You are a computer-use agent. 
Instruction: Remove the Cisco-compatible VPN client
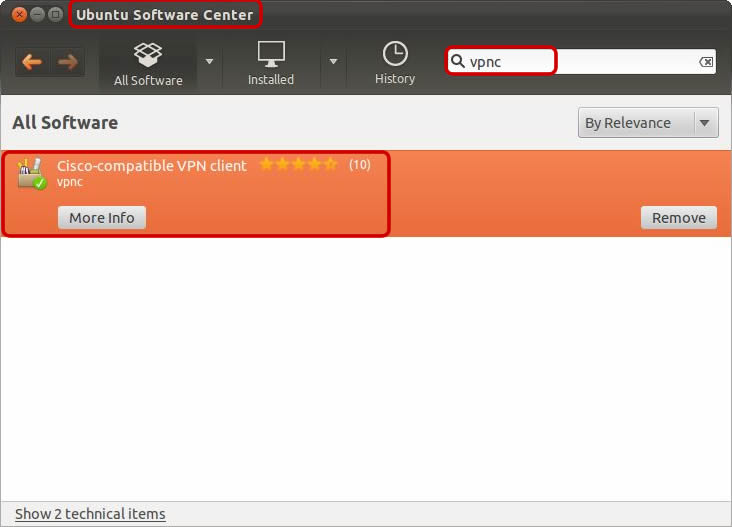pos(679,218)
